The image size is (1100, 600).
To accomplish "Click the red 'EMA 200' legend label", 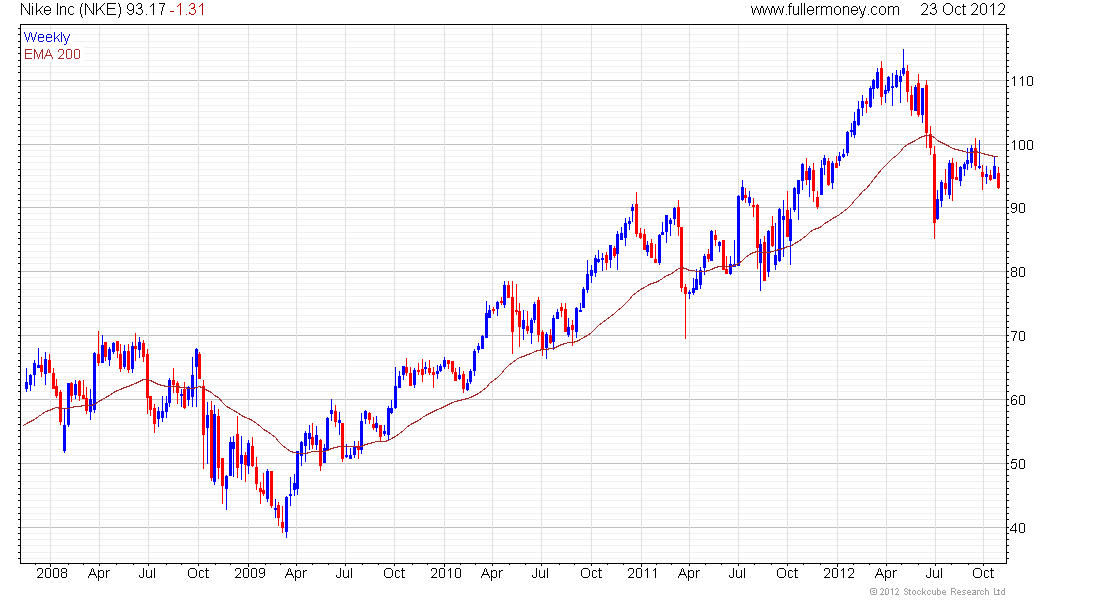I will [x=53, y=55].
